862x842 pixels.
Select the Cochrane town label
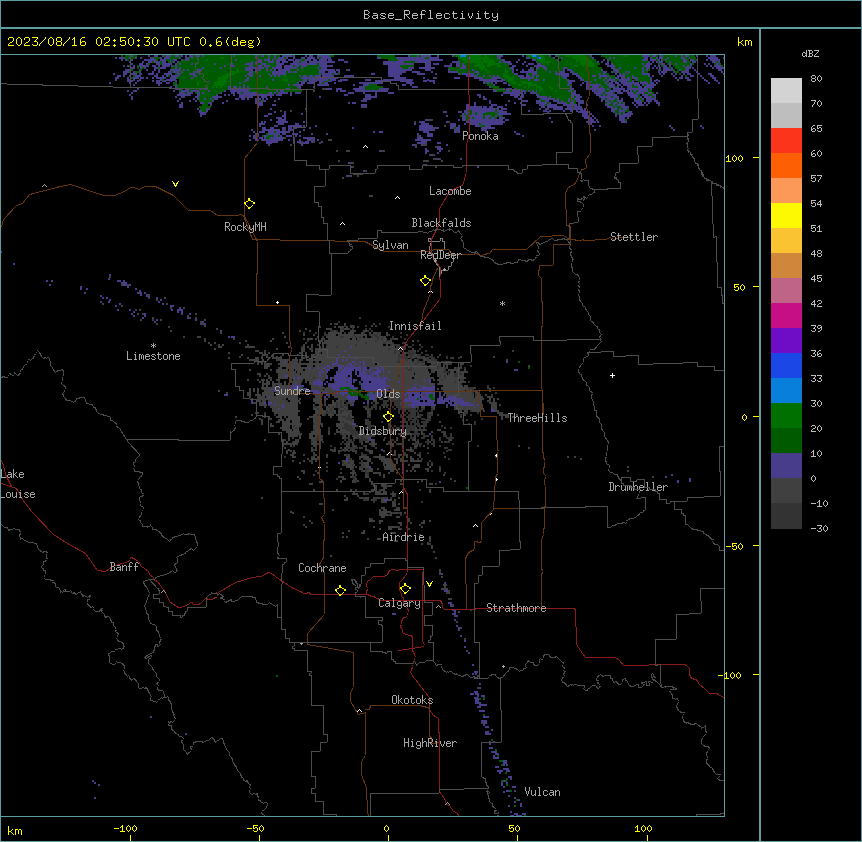(322, 568)
